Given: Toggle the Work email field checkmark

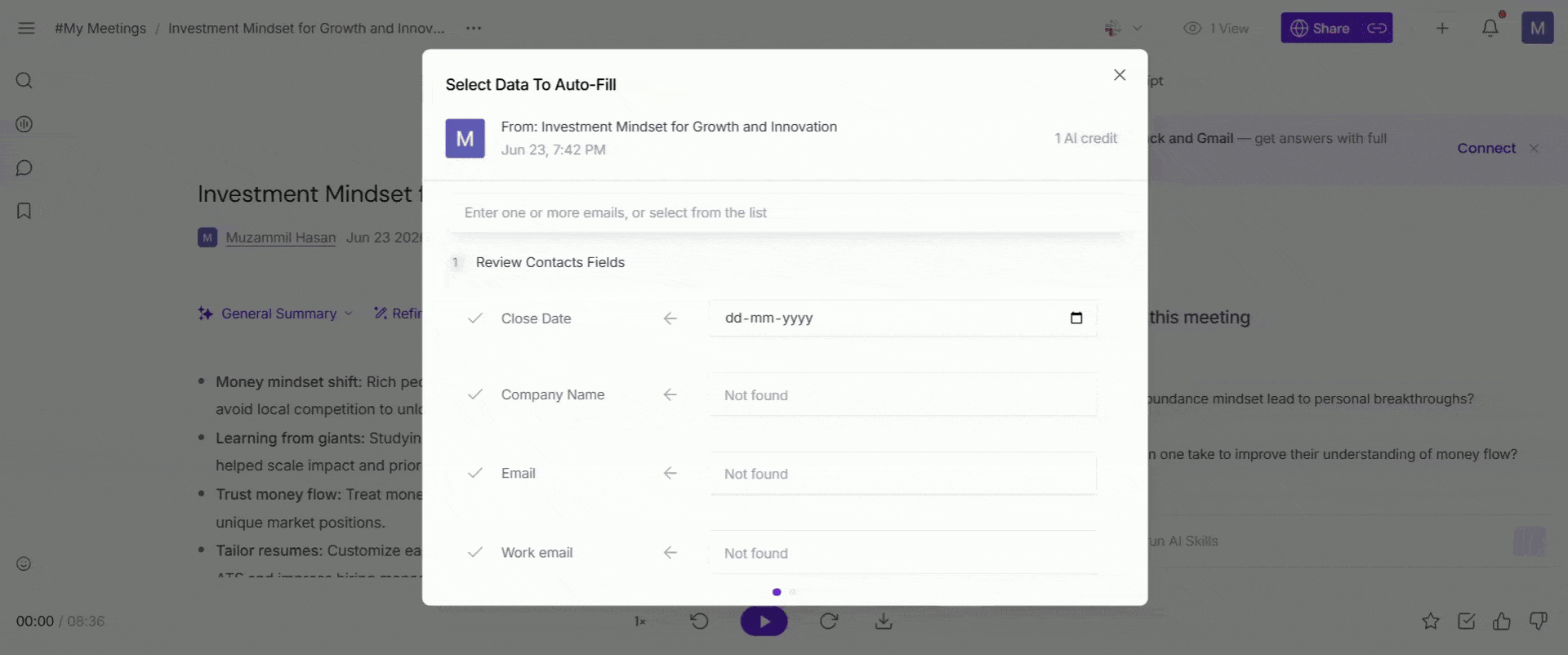Looking at the screenshot, I should 475,552.
